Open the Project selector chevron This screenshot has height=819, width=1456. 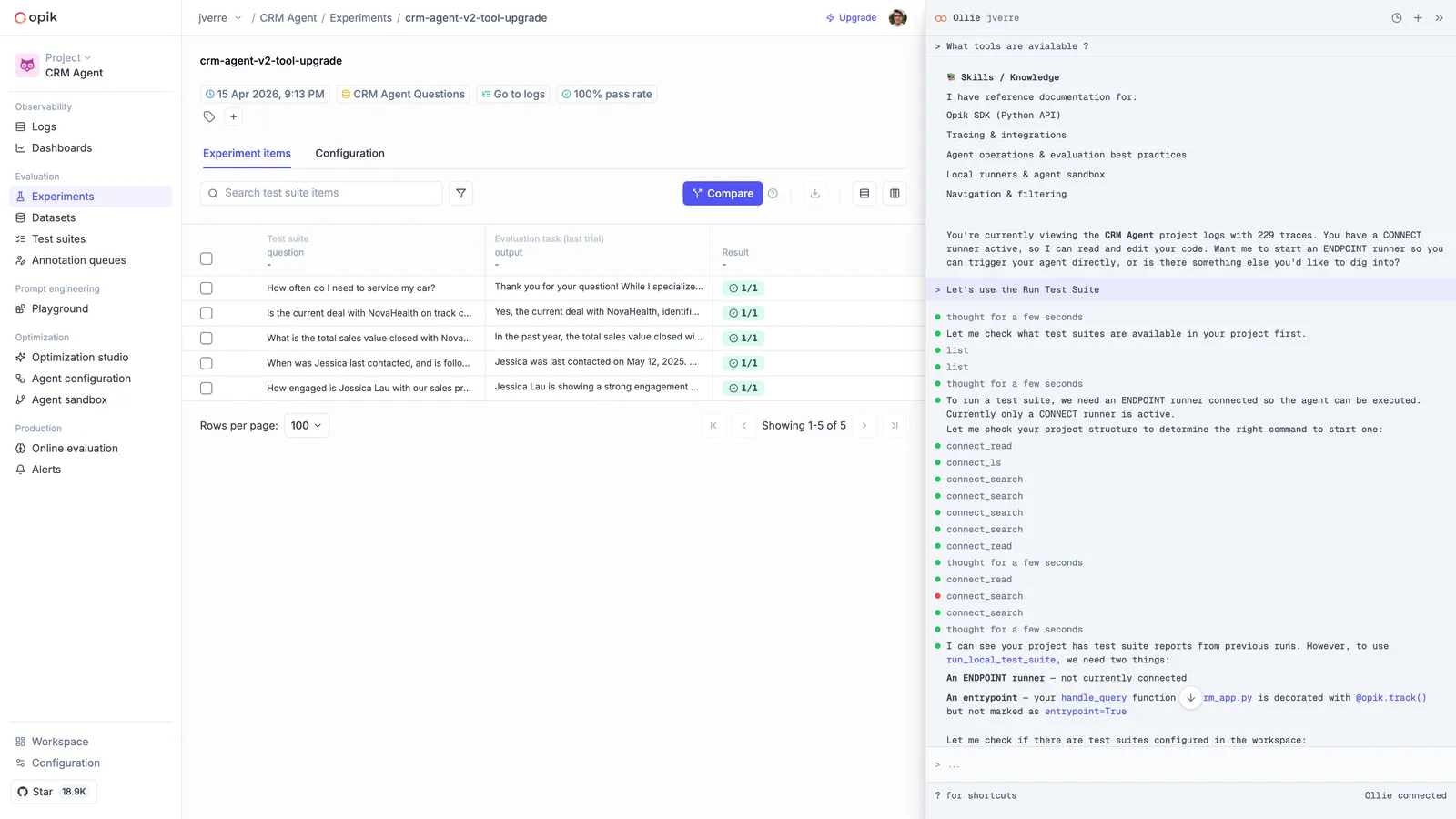pos(87,57)
